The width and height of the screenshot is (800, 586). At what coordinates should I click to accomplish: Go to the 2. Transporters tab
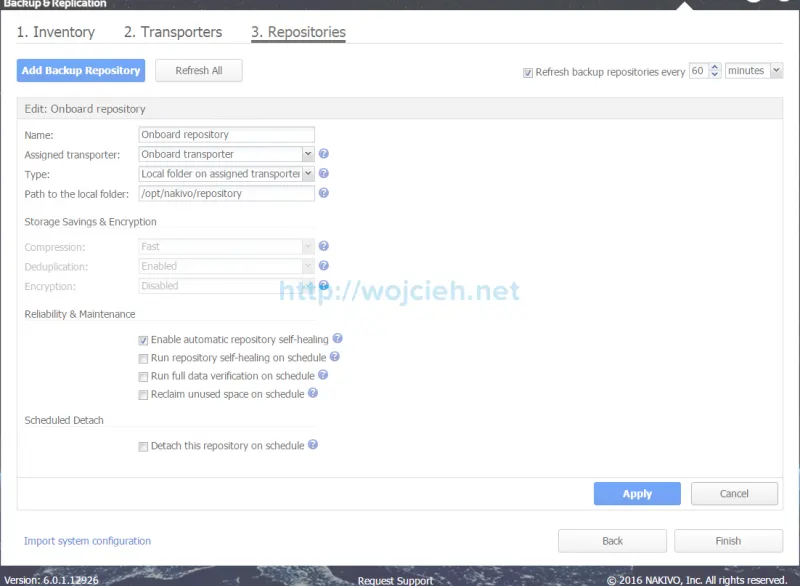(x=173, y=32)
